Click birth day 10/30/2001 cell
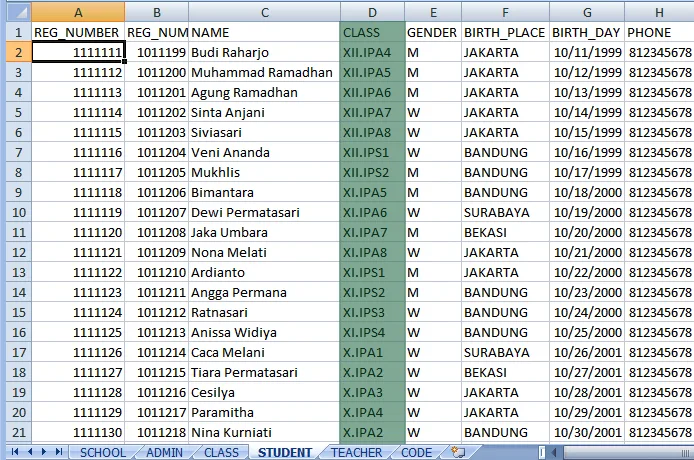Image resolution: width=694 pixels, height=460 pixels. pos(587,432)
